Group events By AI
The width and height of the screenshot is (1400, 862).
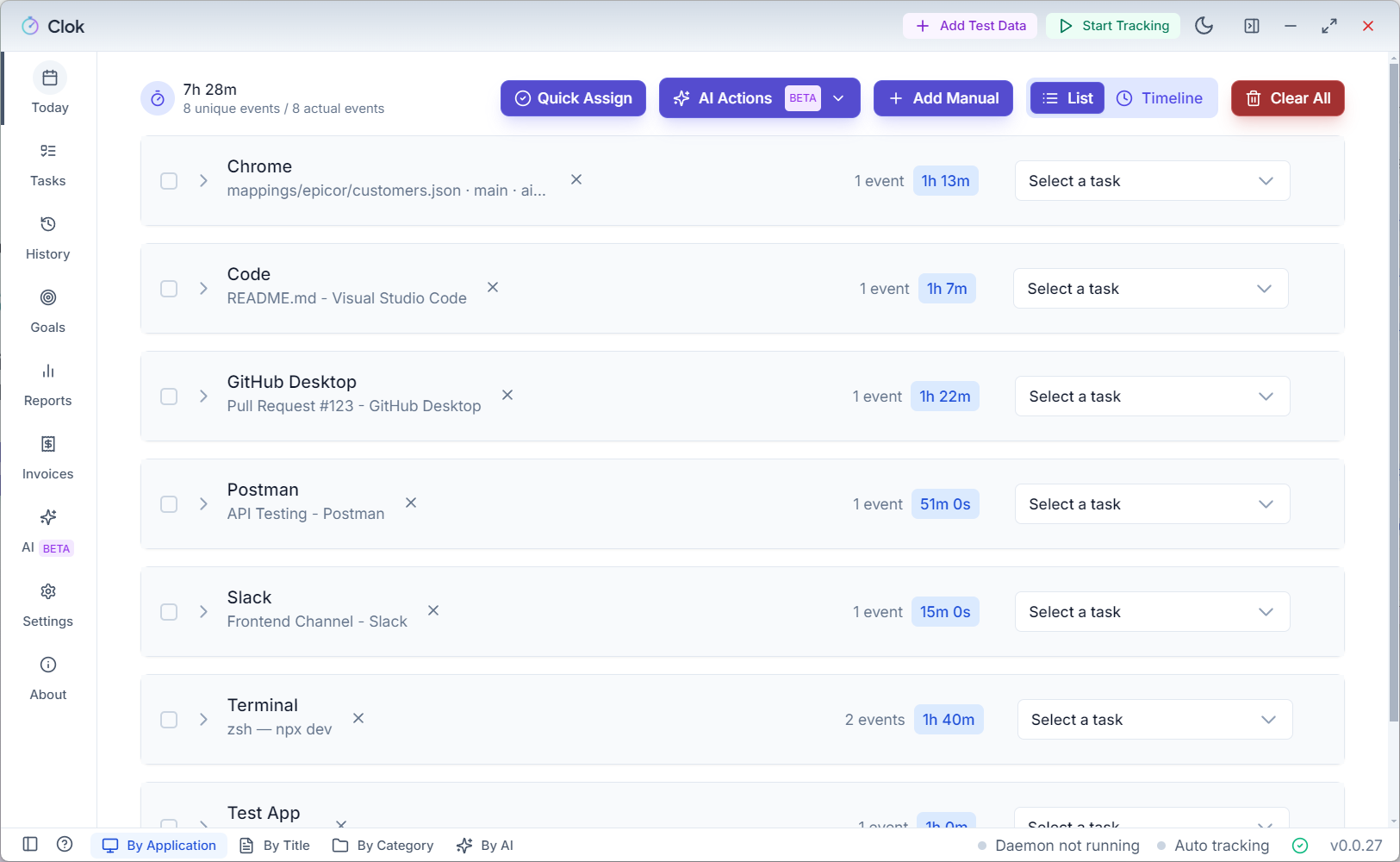[x=485, y=846]
